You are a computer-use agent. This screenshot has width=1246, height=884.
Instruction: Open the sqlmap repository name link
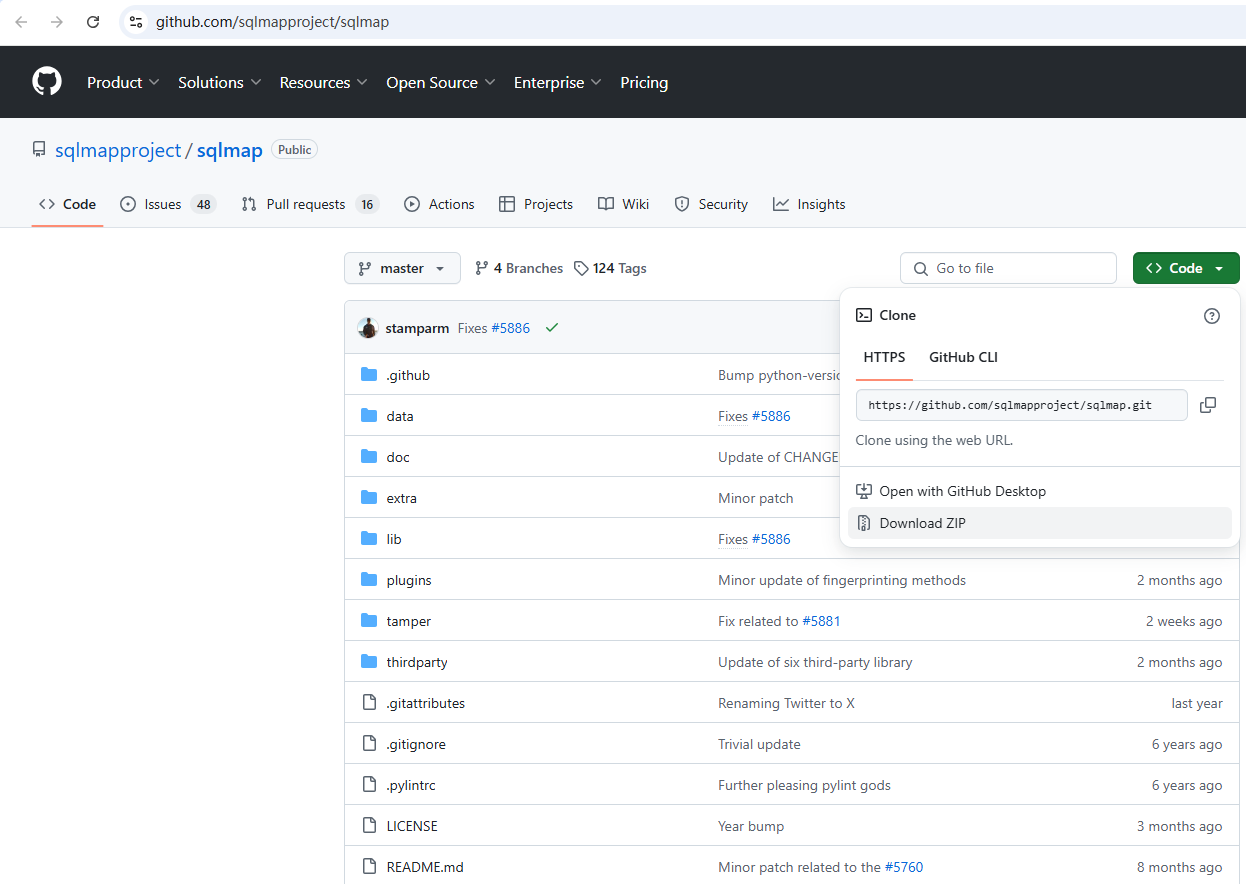click(x=229, y=151)
